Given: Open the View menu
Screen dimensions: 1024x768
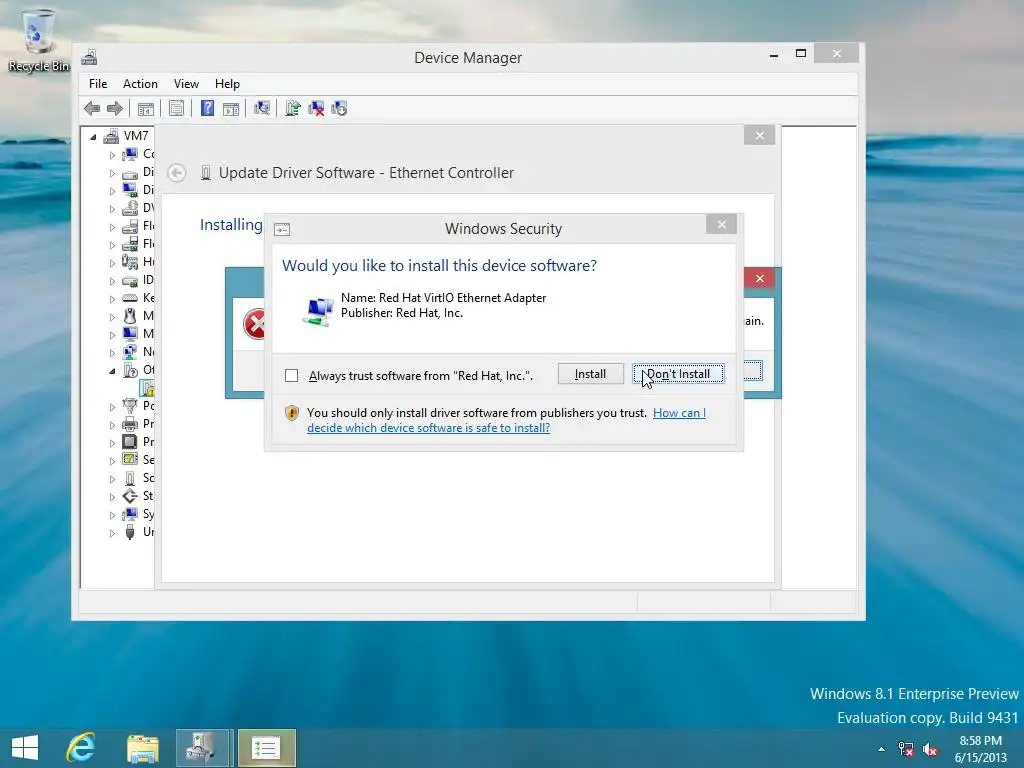Looking at the screenshot, I should 186,84.
